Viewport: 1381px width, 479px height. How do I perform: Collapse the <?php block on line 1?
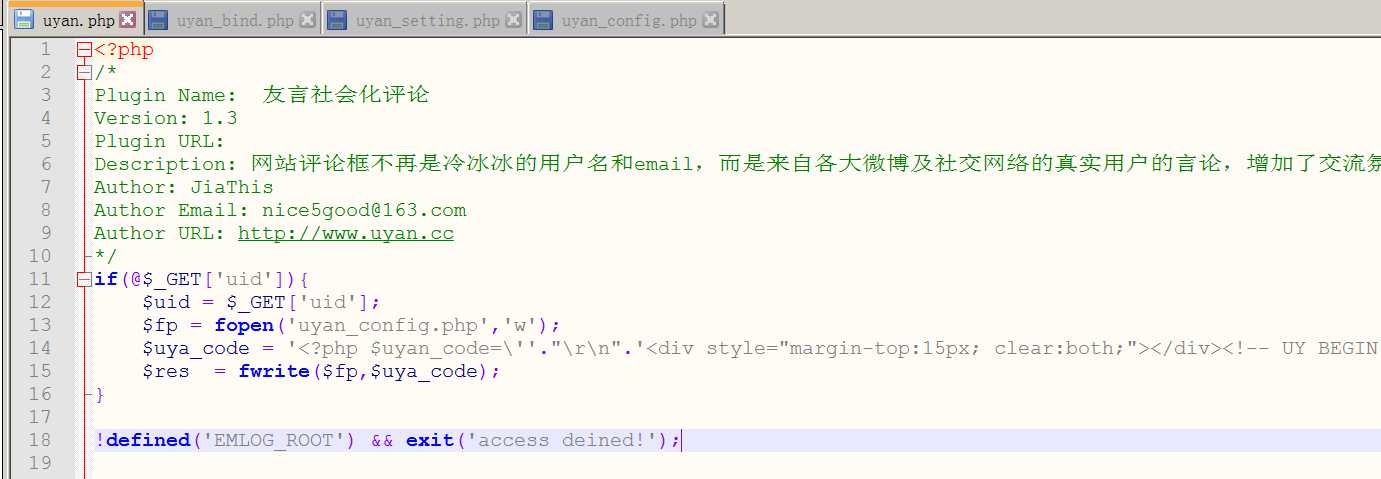84,50
